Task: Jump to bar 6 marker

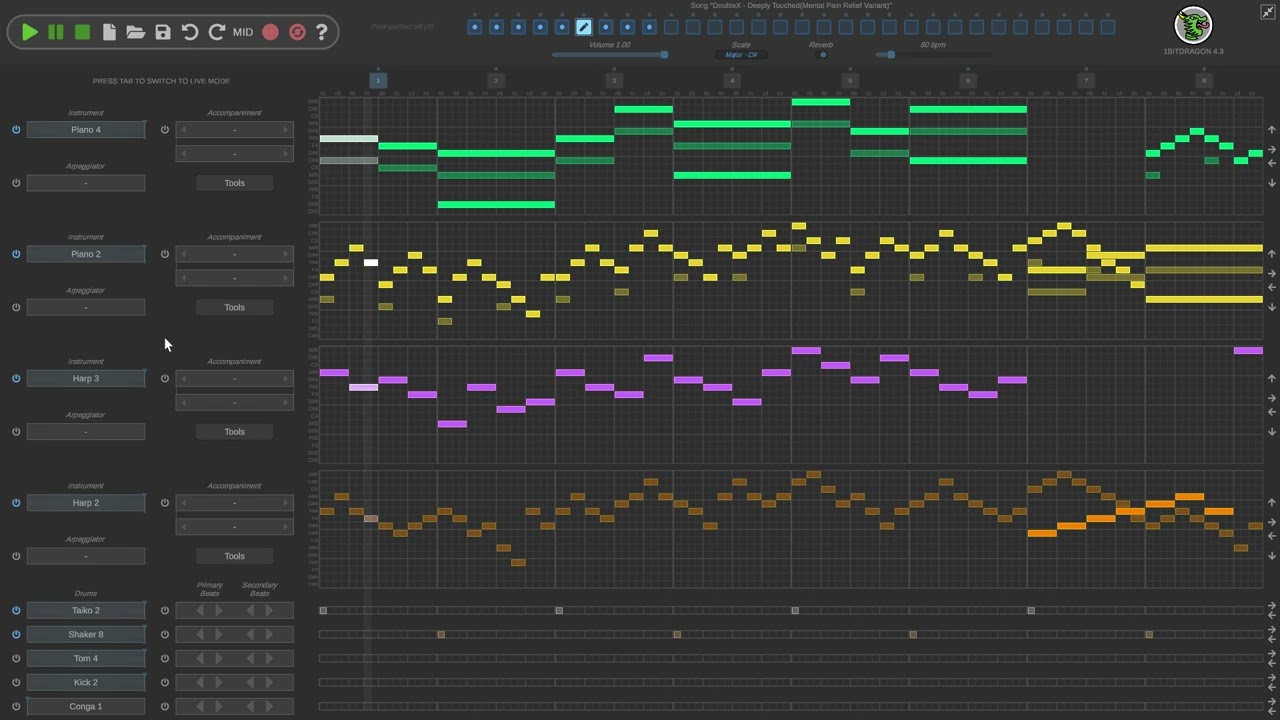Action: tap(968, 80)
